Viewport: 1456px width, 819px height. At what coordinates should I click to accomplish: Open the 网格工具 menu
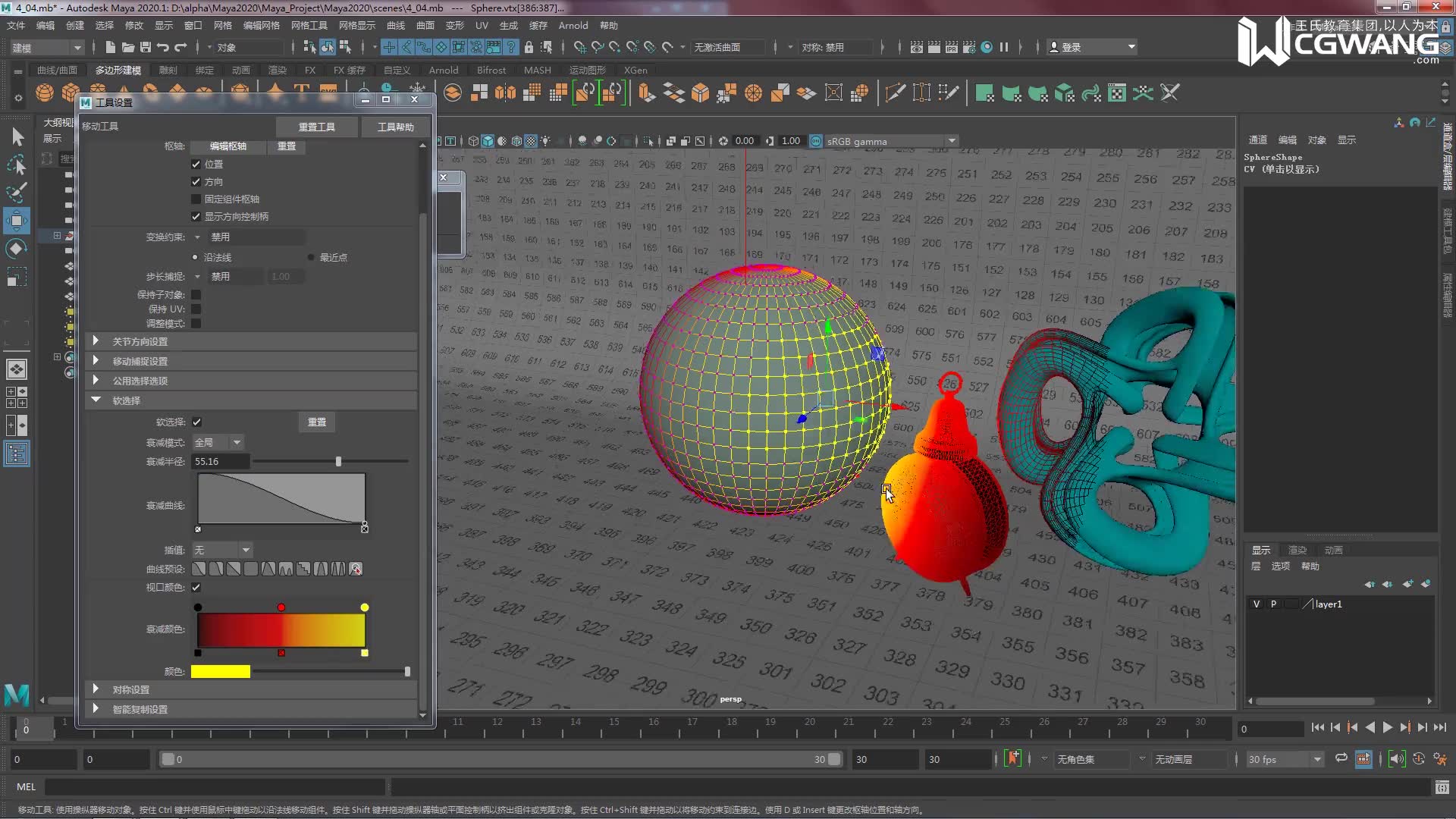[309, 25]
